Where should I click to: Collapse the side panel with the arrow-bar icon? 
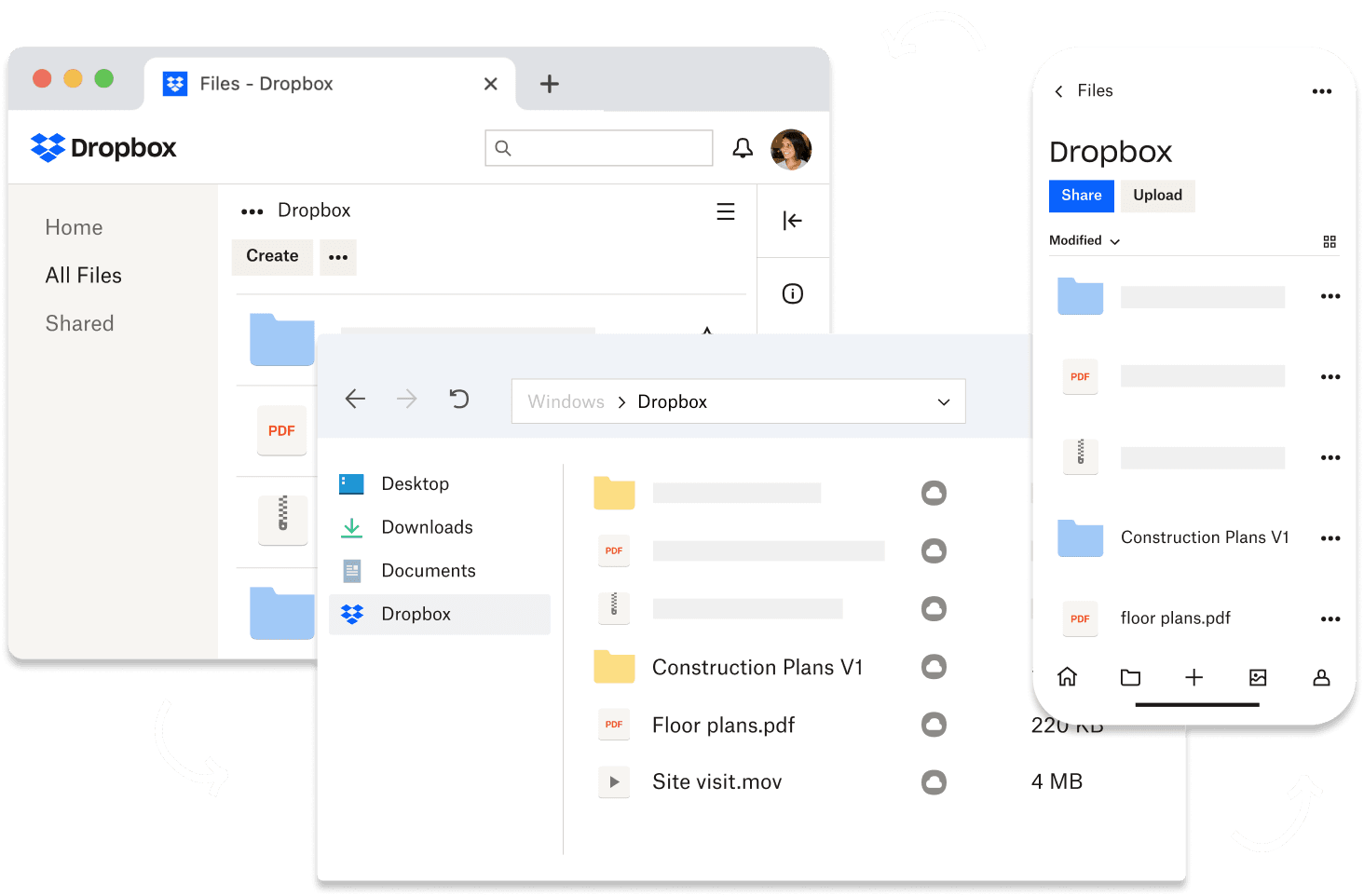(x=793, y=221)
